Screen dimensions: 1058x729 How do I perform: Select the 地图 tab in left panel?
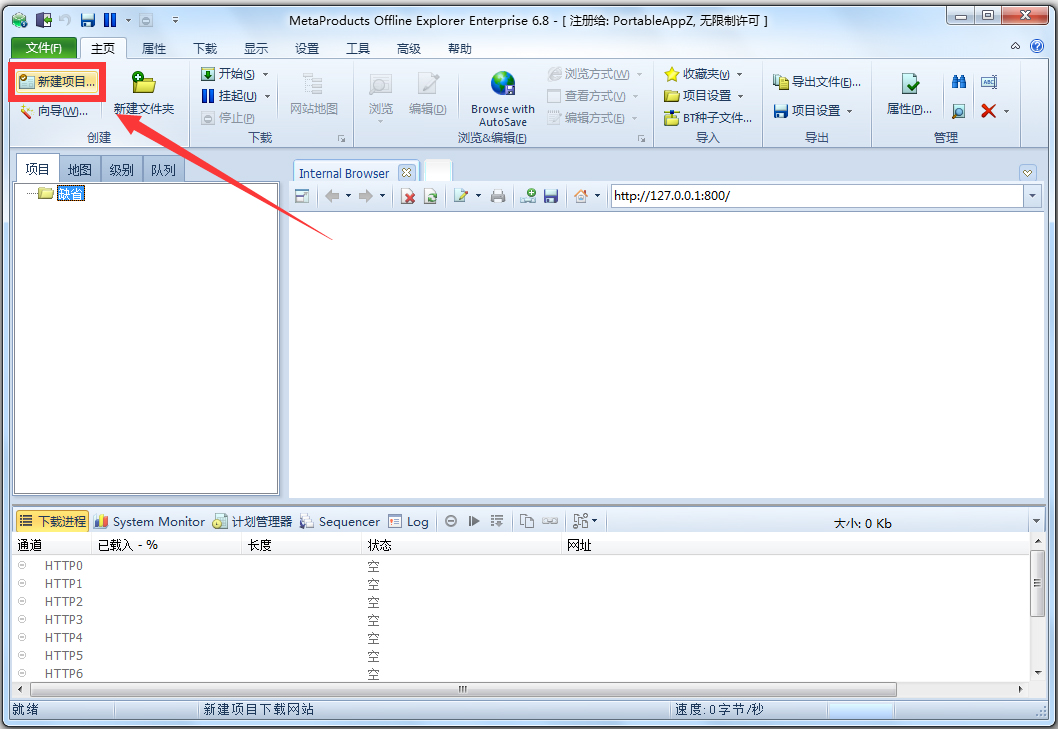[80, 170]
